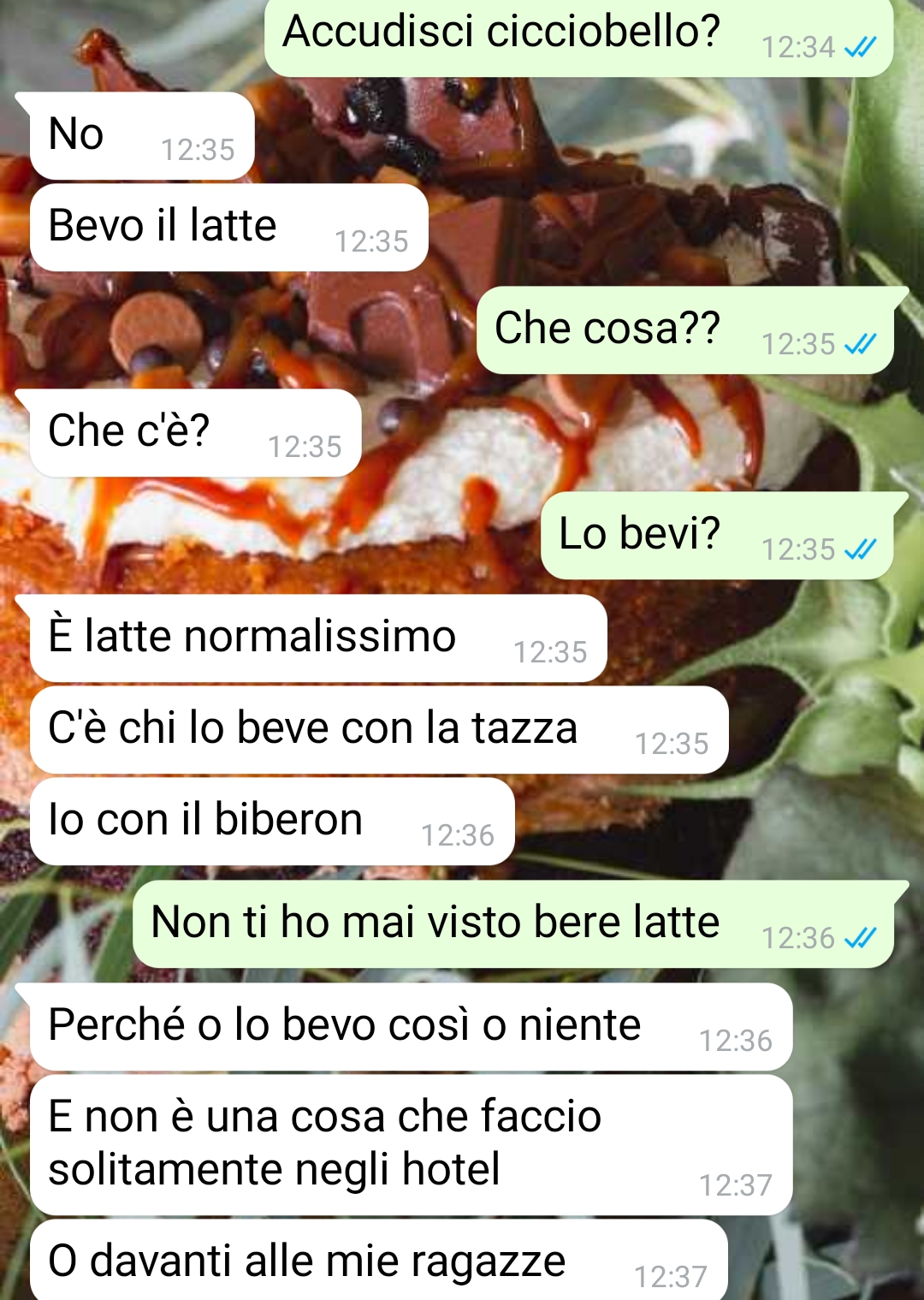
Task: Select the message mentioning 'solitamente negli hotel'
Action: pos(411,1145)
